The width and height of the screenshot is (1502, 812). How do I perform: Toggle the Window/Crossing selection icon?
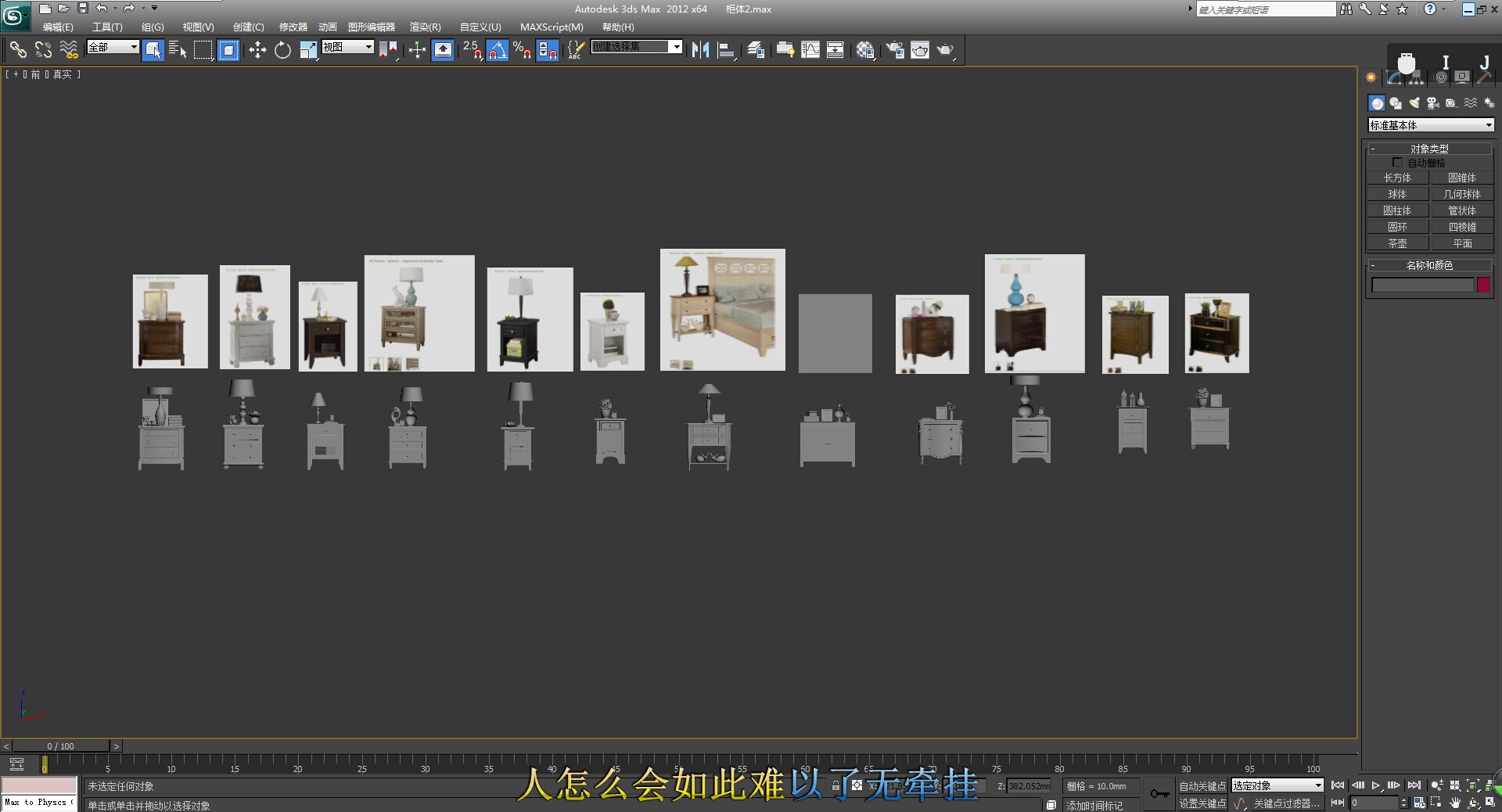(228, 50)
